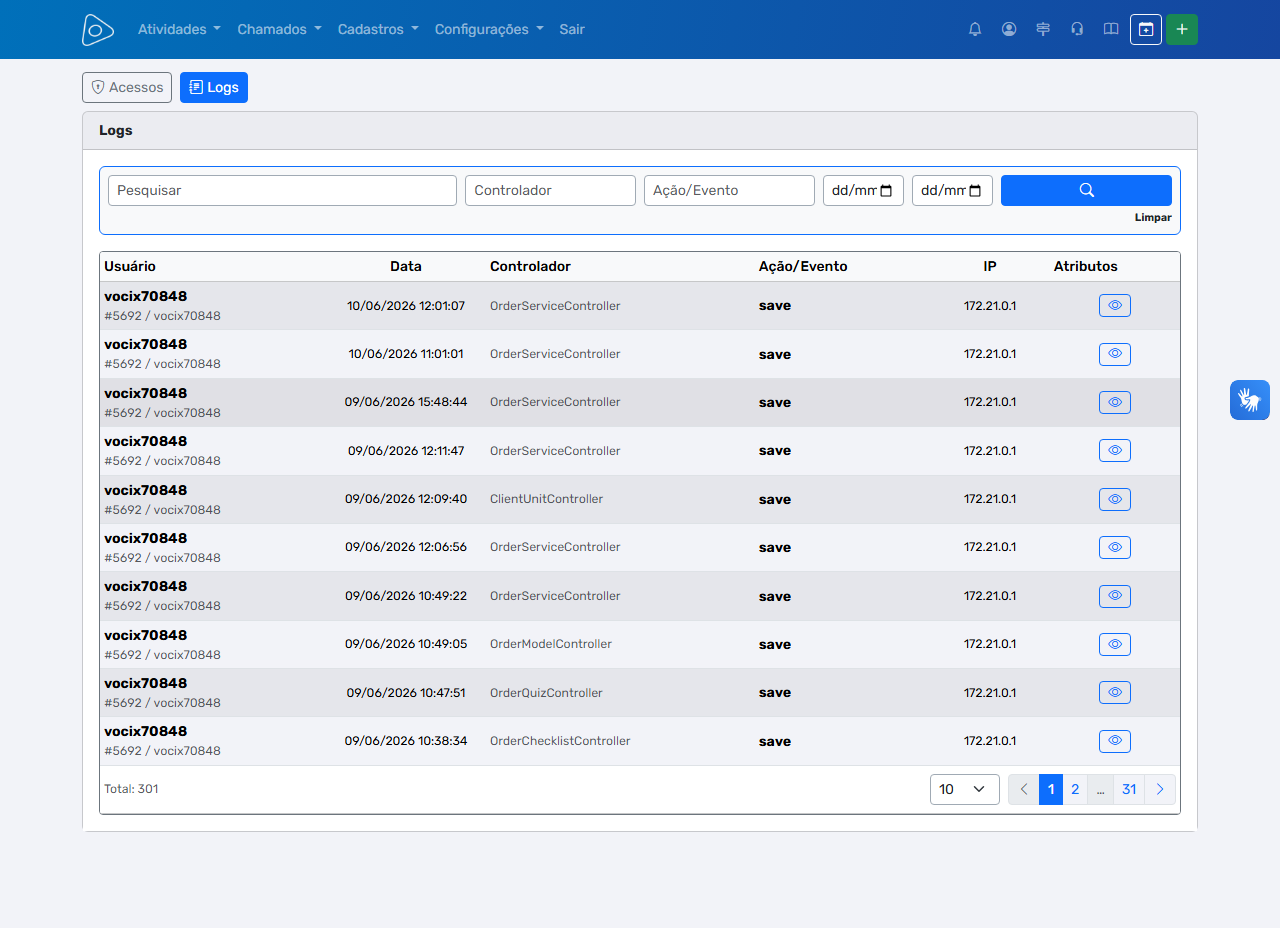Click the next page arrow
1280x928 pixels.
pos(1160,789)
